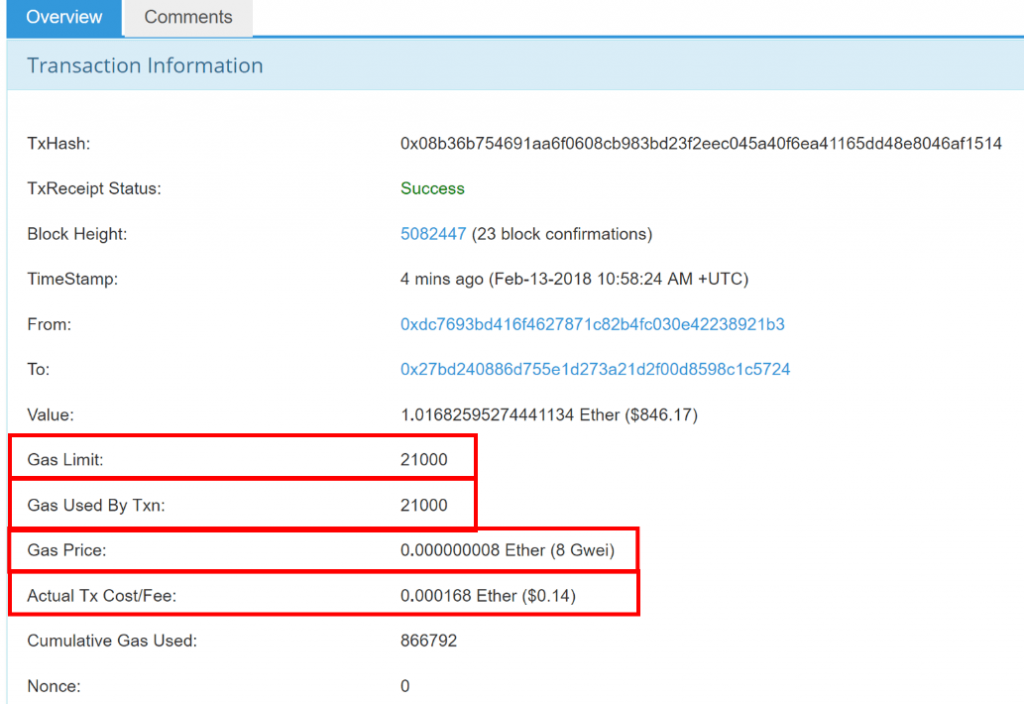Open block 5082447 link

click(x=433, y=234)
